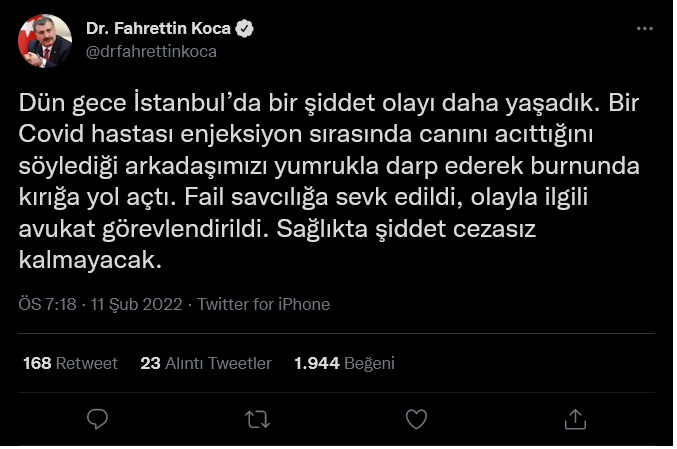View the 1.944 Beğeni likes list
677x449 pixels.
(x=344, y=363)
